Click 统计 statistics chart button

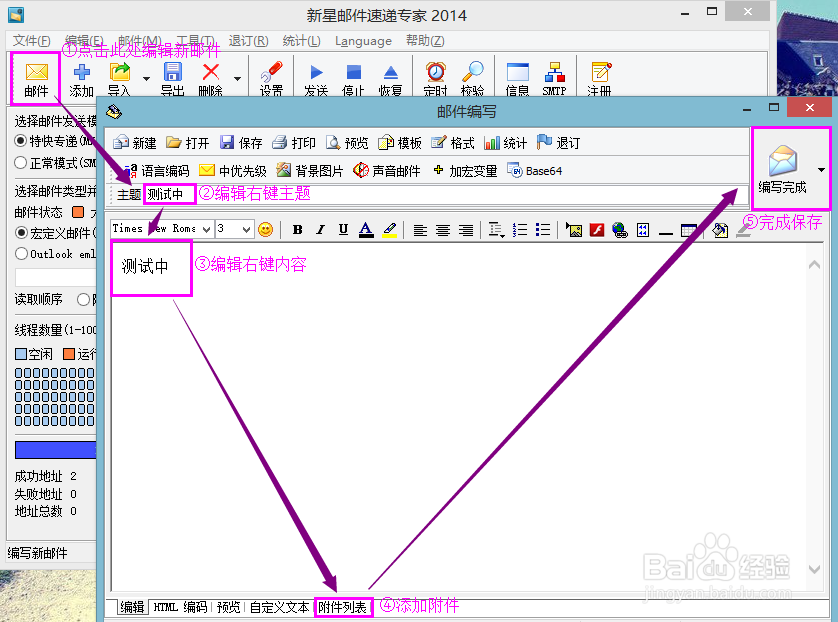coord(505,143)
